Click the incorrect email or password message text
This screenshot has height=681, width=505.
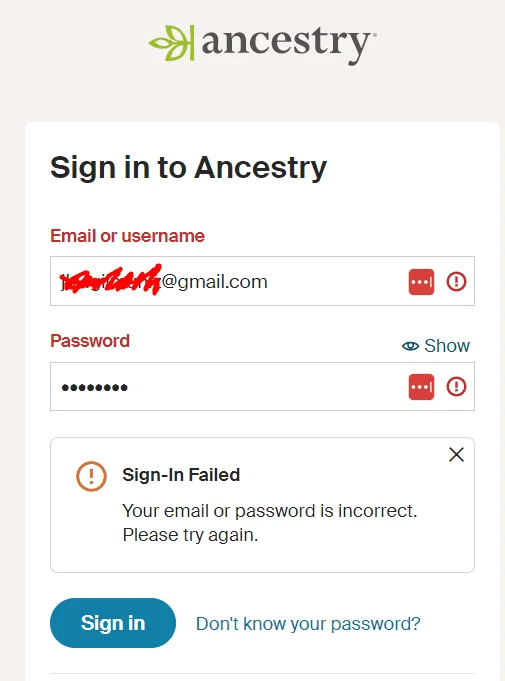[270, 523]
